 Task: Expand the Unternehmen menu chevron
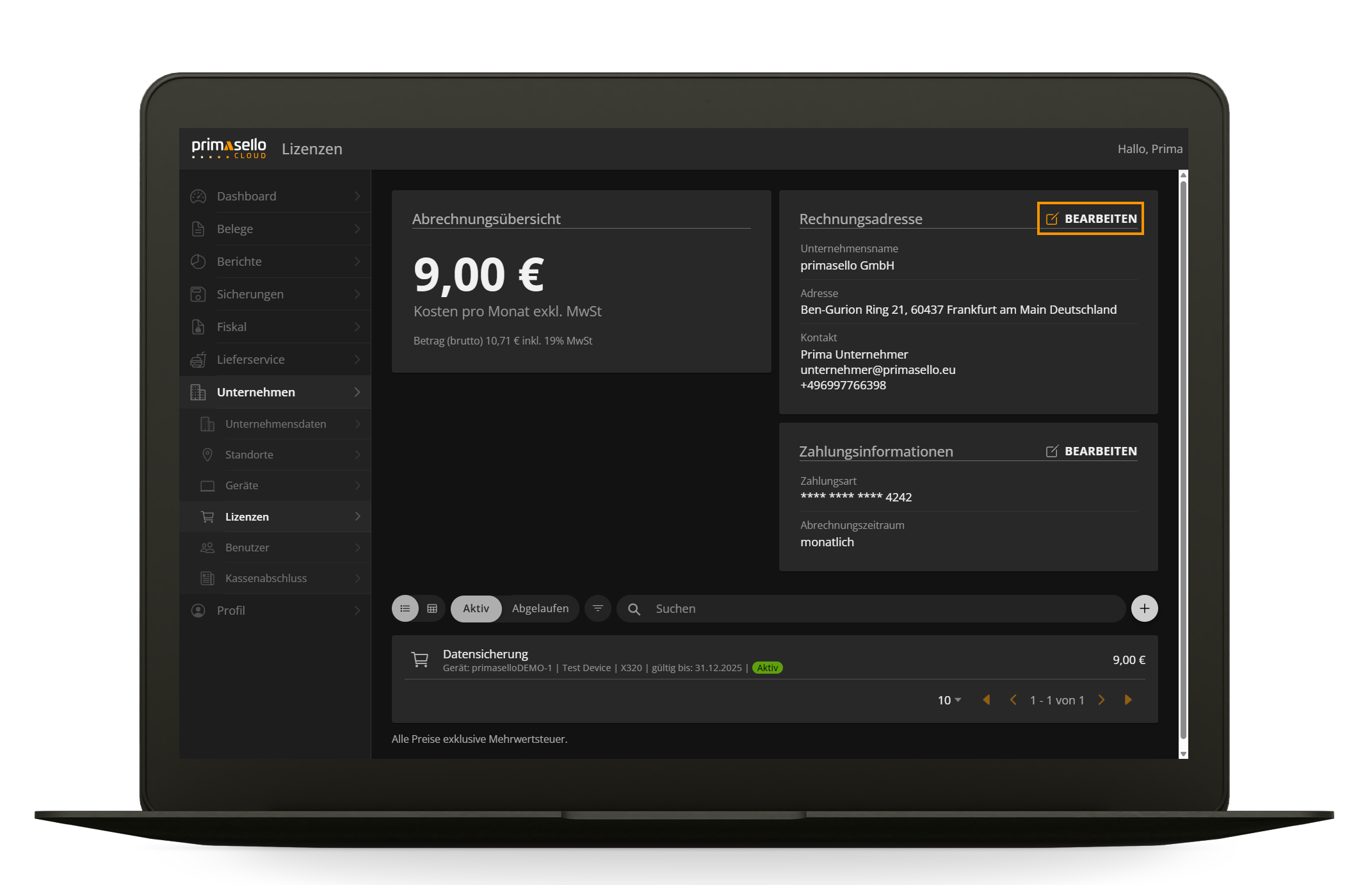pos(357,392)
